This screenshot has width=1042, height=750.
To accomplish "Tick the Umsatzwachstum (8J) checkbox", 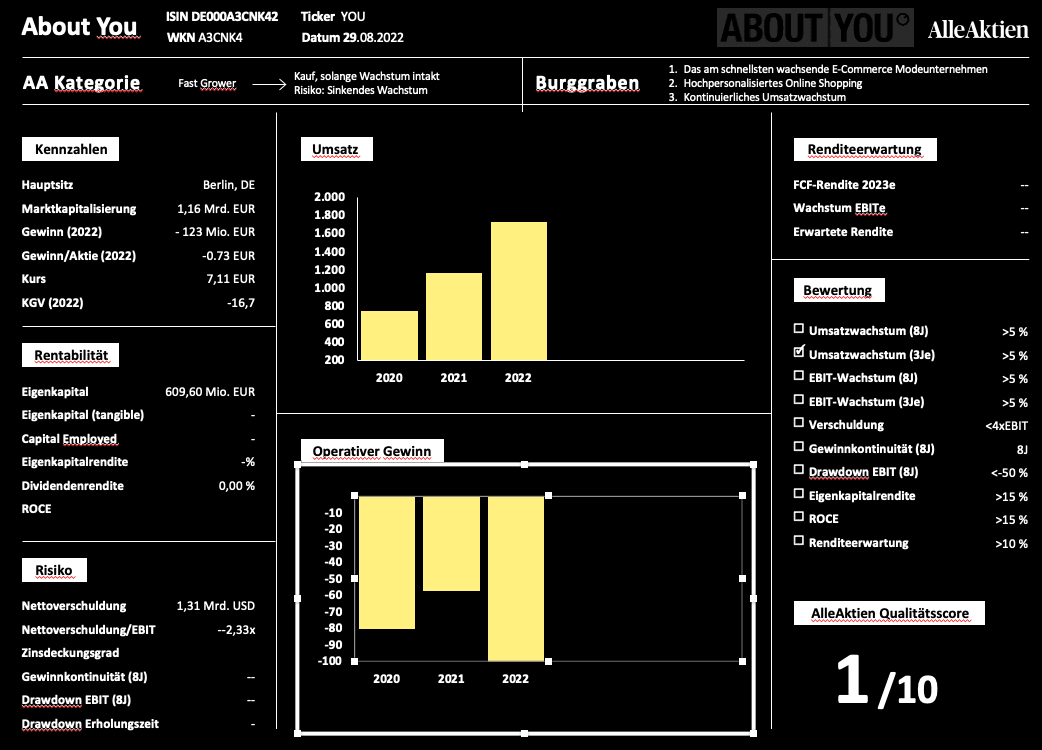I will click(799, 329).
